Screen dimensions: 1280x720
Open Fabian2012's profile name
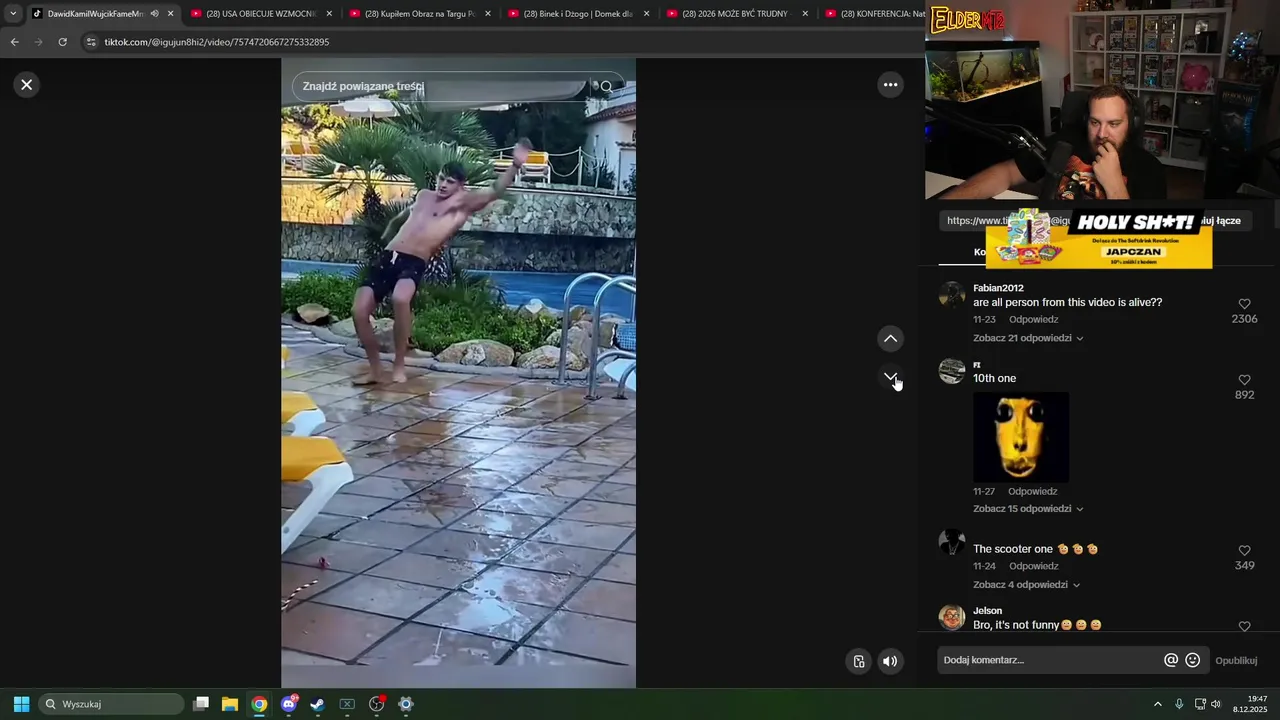point(998,288)
